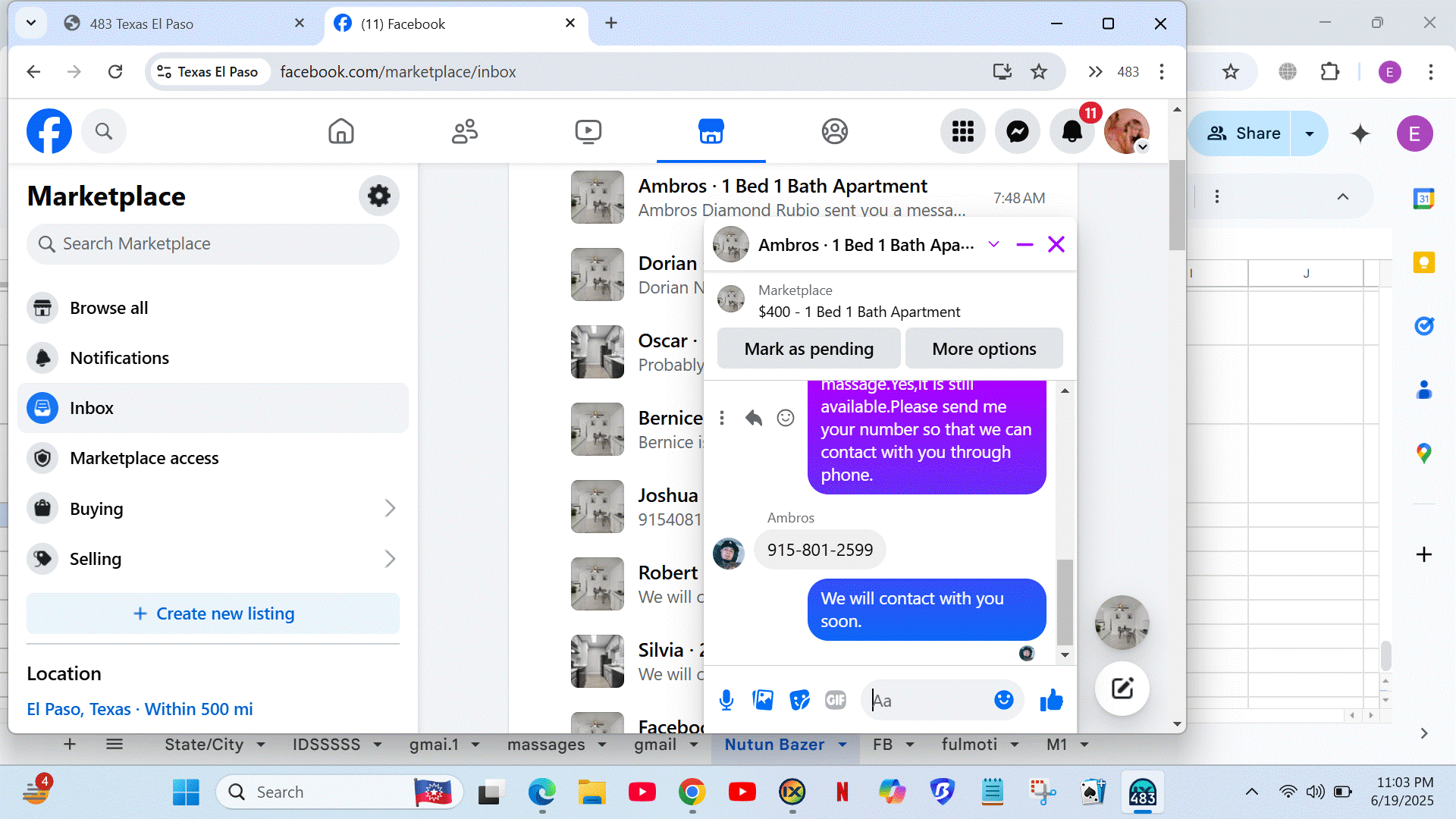Open Messenger from the top bar
This screenshot has height=819, width=1456.
point(1017,132)
